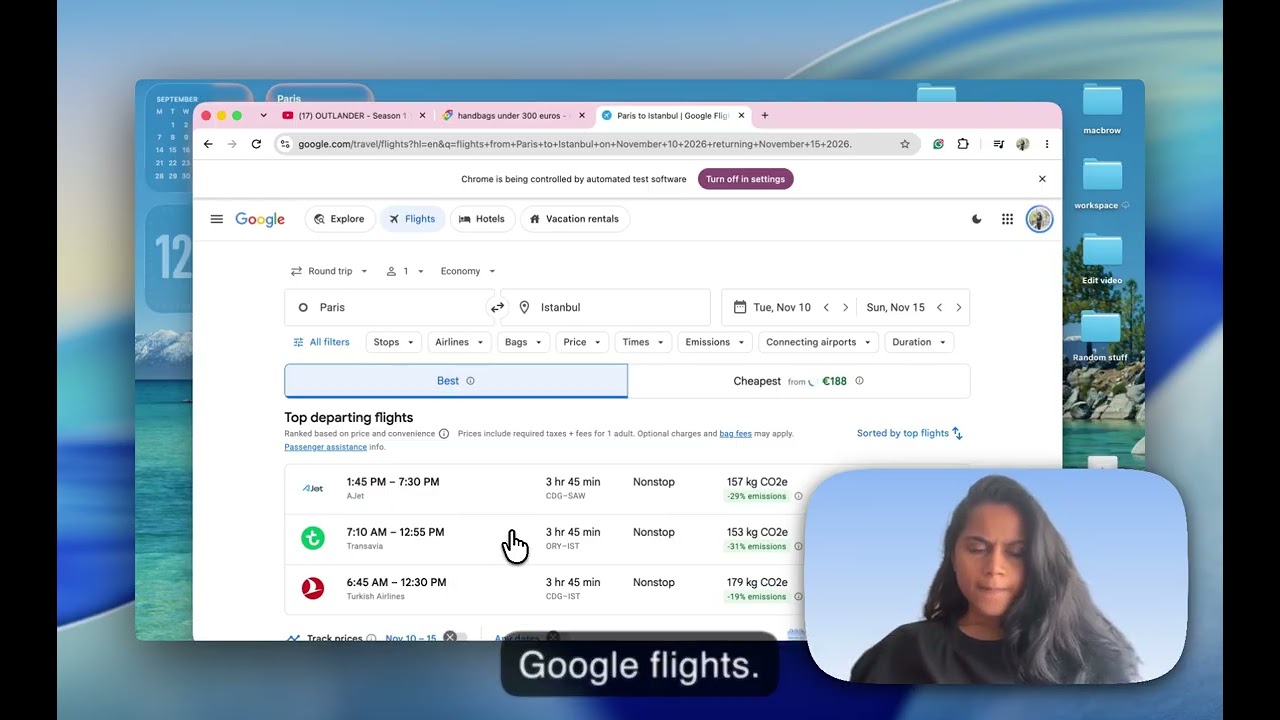
Task: Open a new browser tab
Action: (765, 115)
